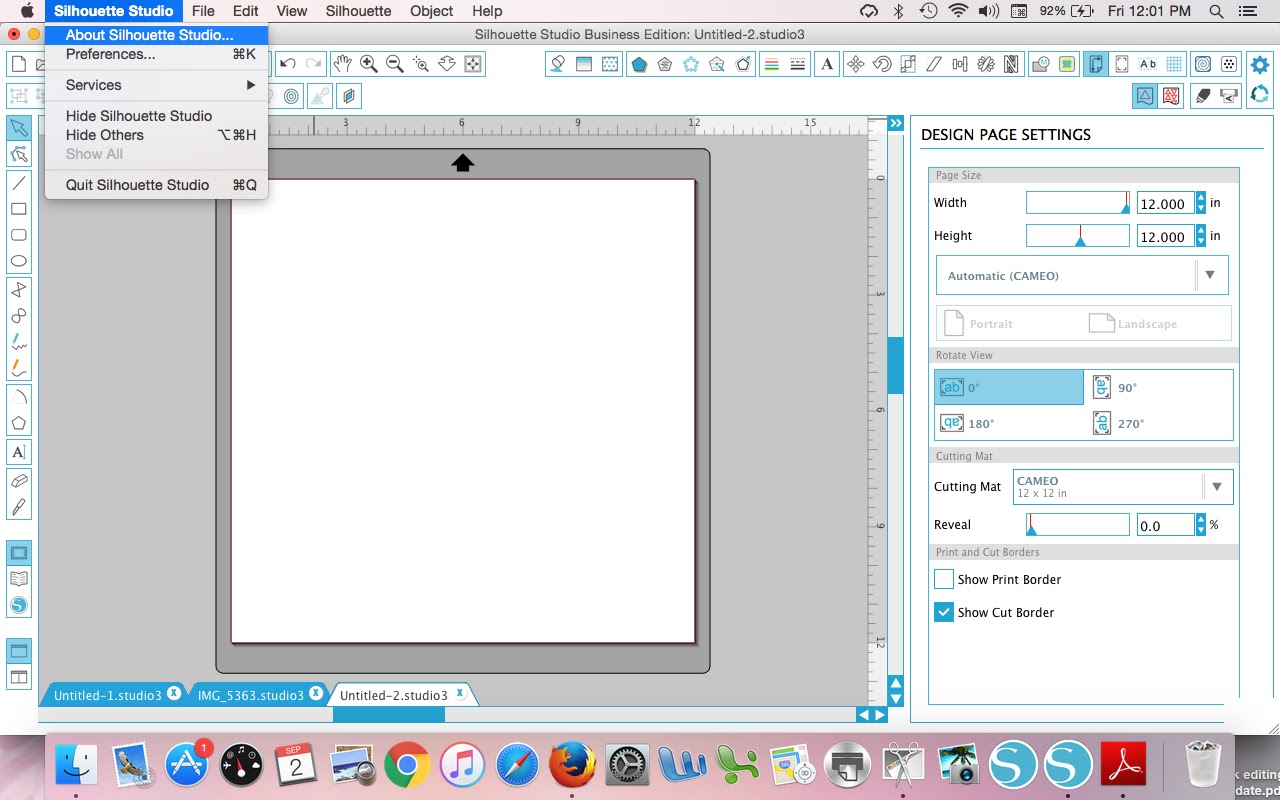This screenshot has height=800, width=1280.
Task: Open the Rhinestone window icon
Action: coord(1228,65)
